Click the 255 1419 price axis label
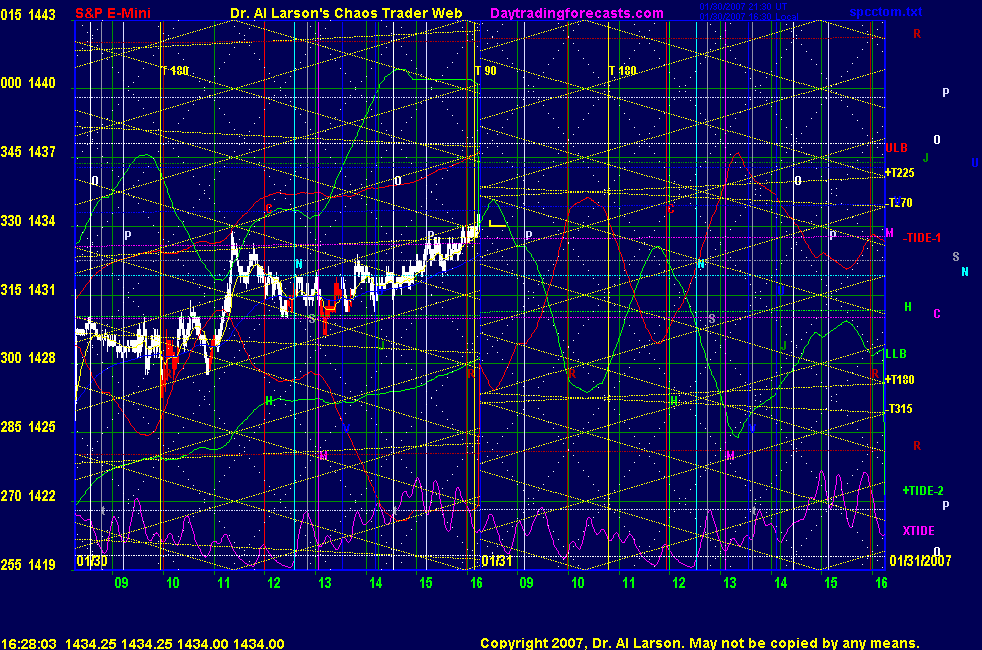The height and width of the screenshot is (650, 982). coord(28,565)
